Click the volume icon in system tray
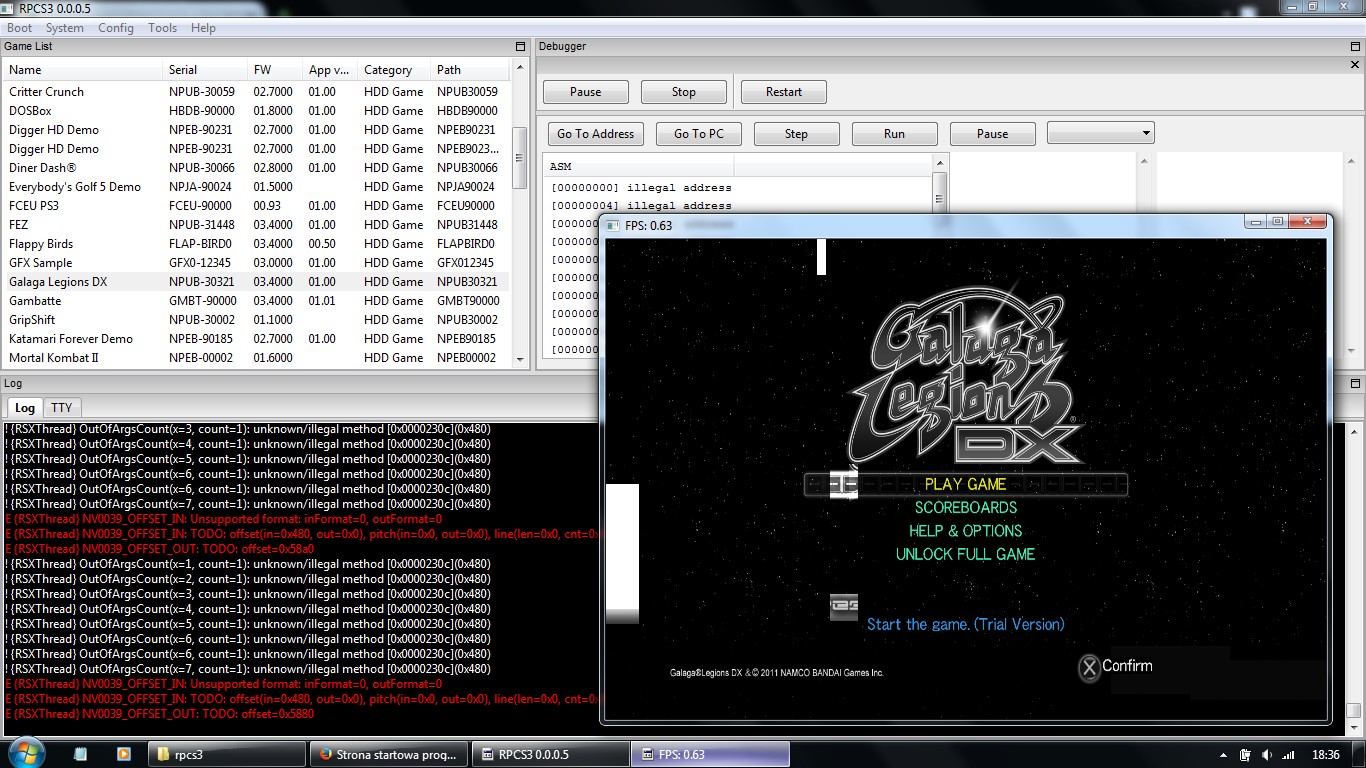1366x768 pixels. [x=1268, y=755]
